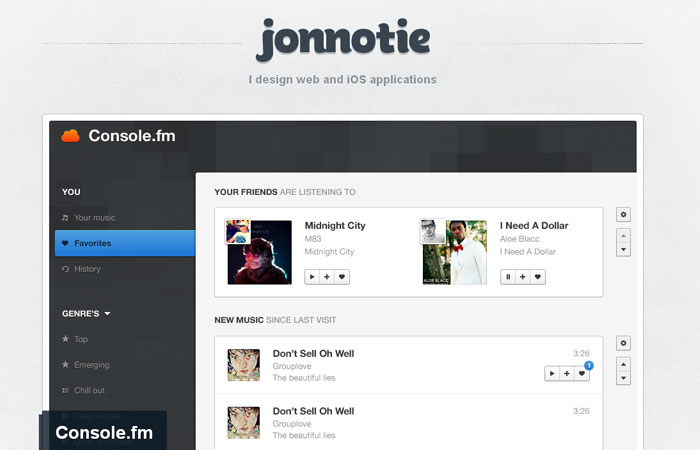The height and width of the screenshot is (450, 700).
Task: Click up arrow of New Music section
Action: pyautogui.click(x=623, y=364)
